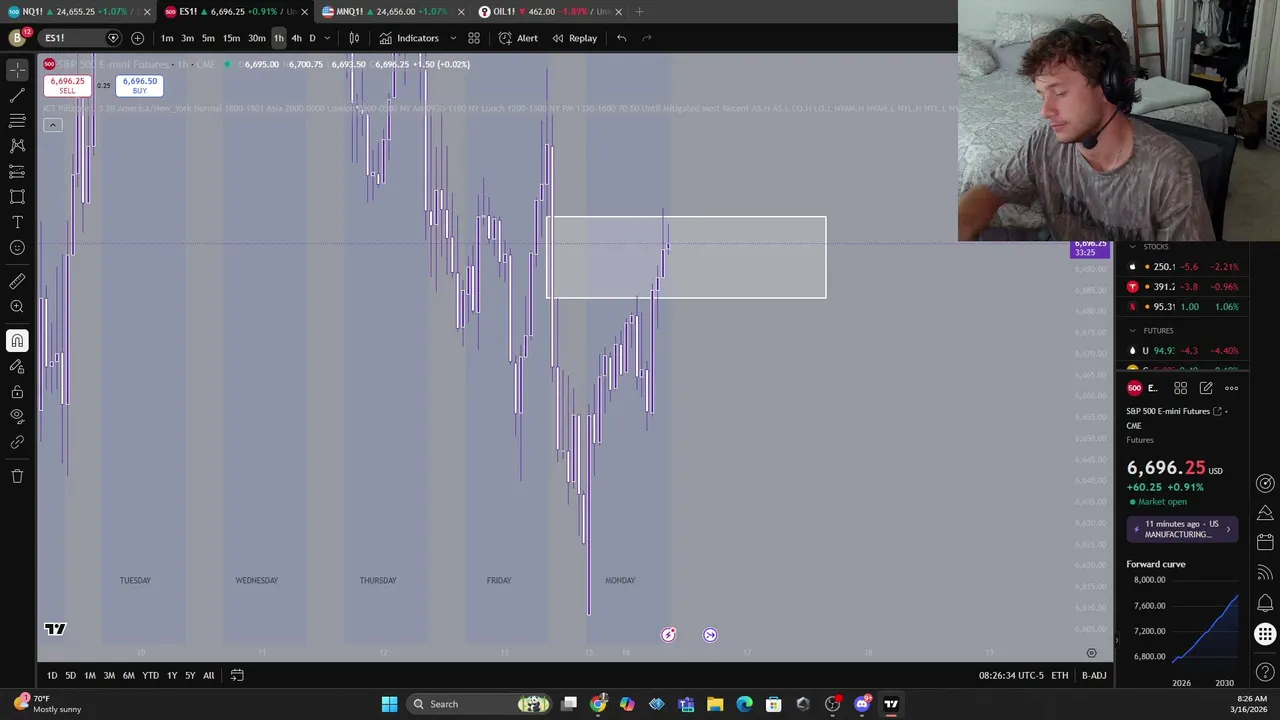This screenshot has width=1280, height=720.
Task: Collapse the indicator legend arrow
Action: point(53,125)
